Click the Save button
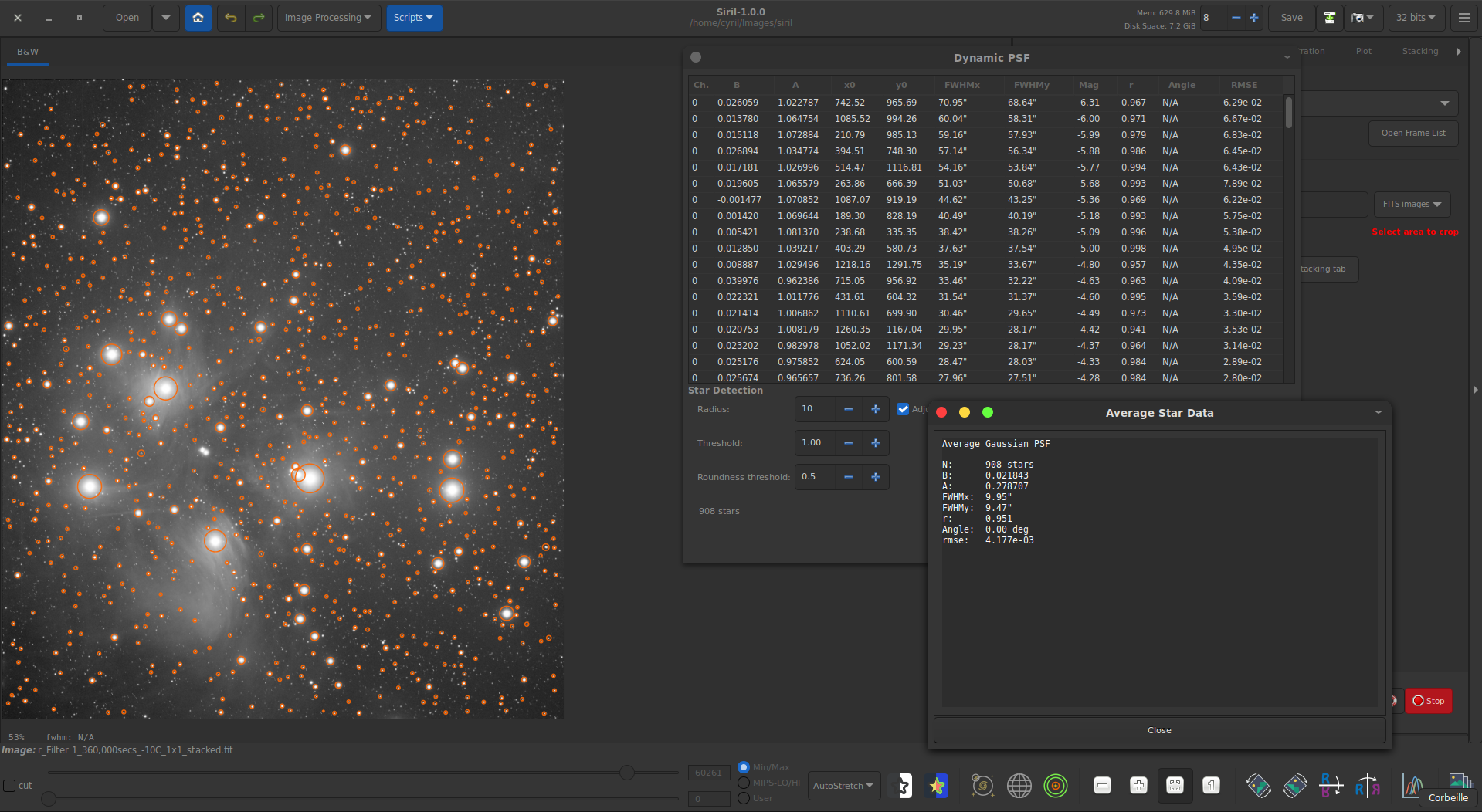Image resolution: width=1482 pixels, height=812 pixels. click(1291, 18)
